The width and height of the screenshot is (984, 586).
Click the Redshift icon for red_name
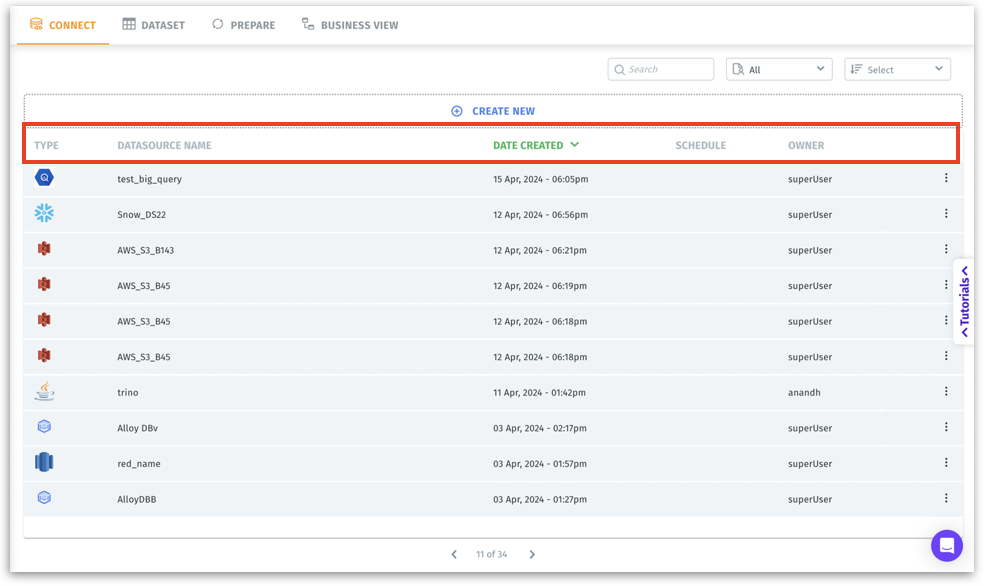click(44, 462)
